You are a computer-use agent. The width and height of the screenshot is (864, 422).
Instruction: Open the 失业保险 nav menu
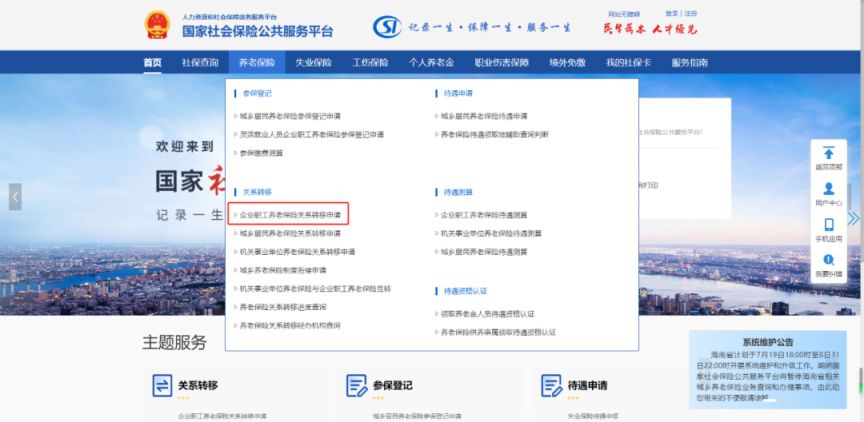tap(313, 63)
